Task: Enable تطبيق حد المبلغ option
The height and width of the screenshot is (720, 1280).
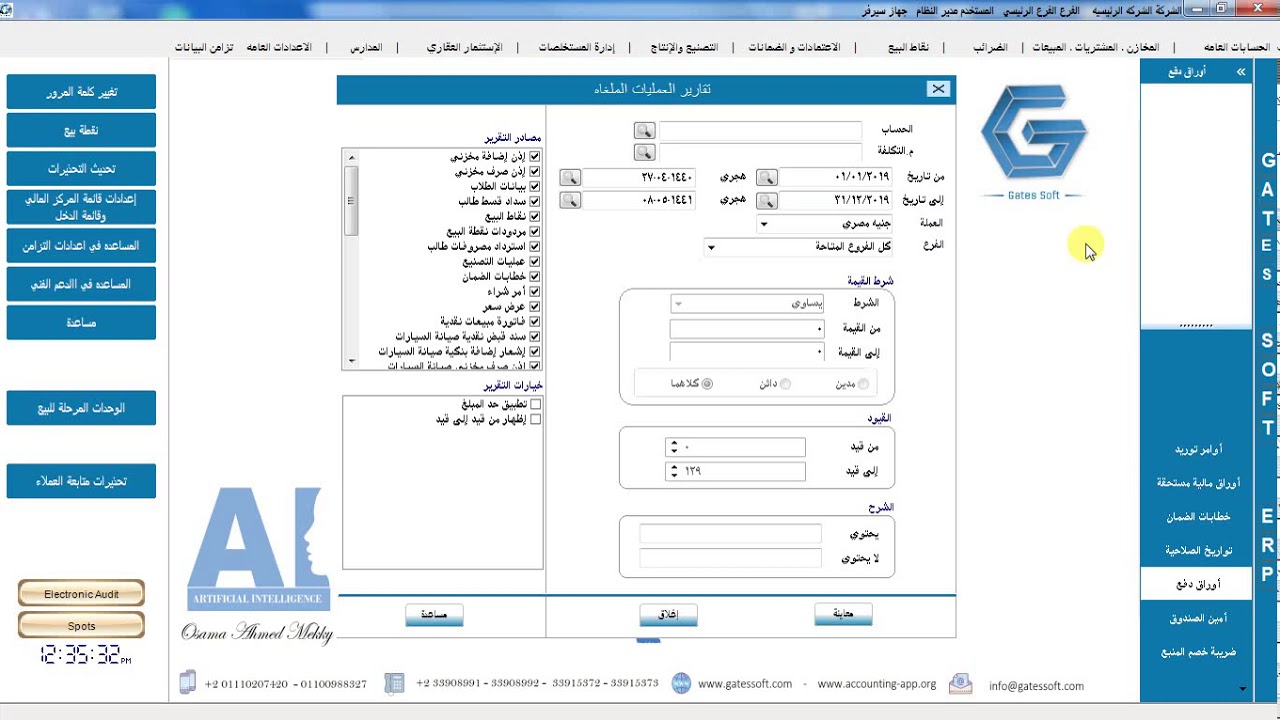Action: (x=535, y=404)
